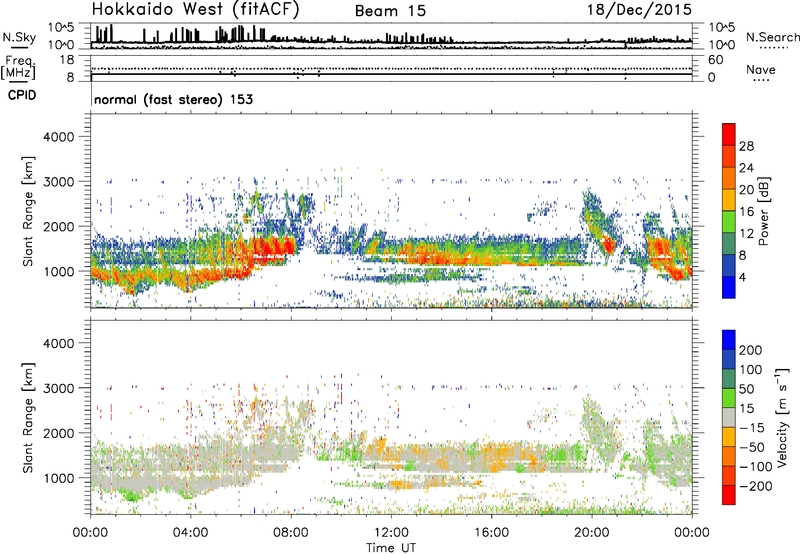This screenshot has height=554, width=800.
Task: Click the 'Power [dB]' colorbar title
Action: pyautogui.click(x=763, y=211)
